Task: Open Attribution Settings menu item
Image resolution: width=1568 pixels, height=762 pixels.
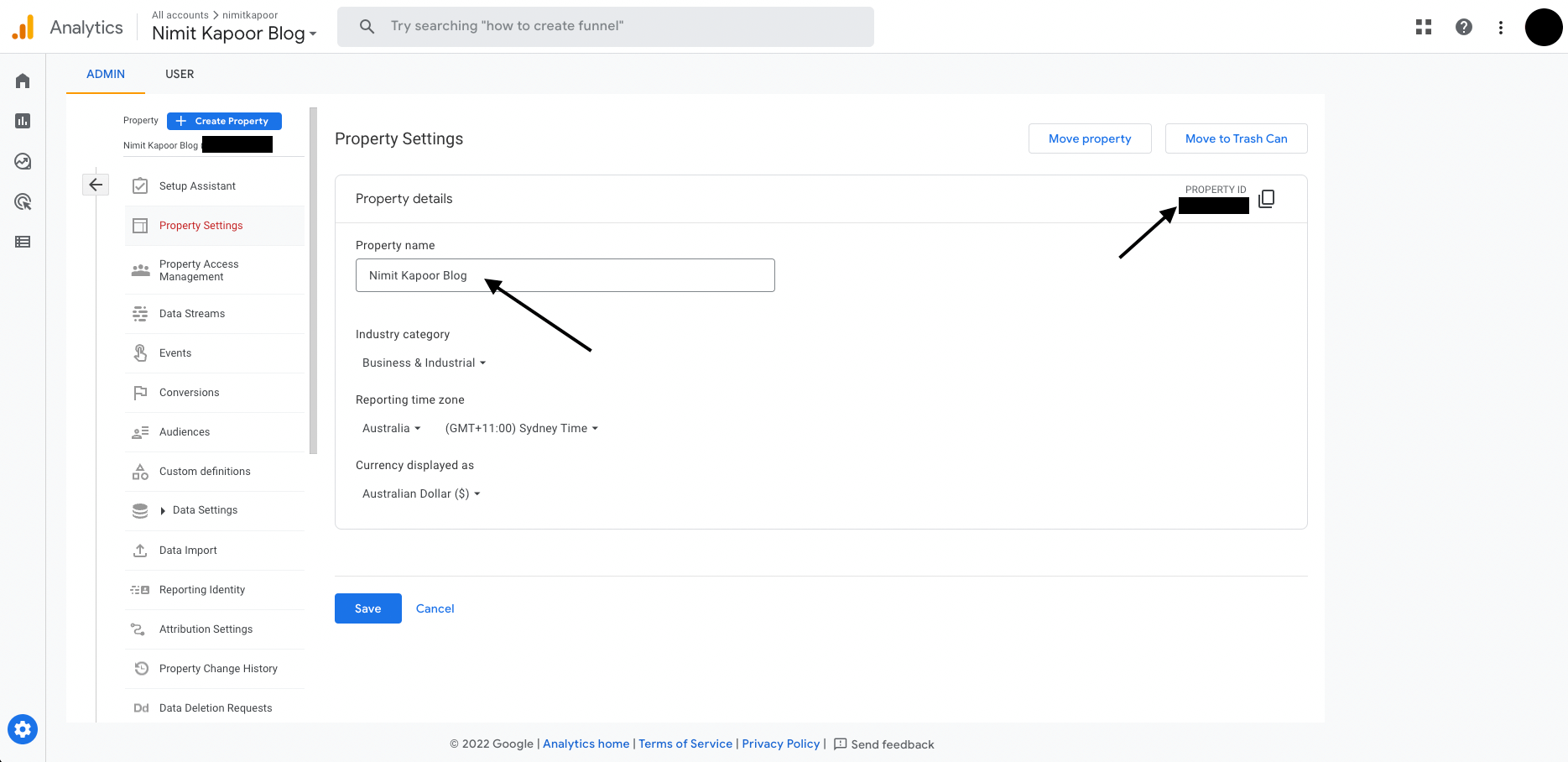Action: click(x=215, y=629)
